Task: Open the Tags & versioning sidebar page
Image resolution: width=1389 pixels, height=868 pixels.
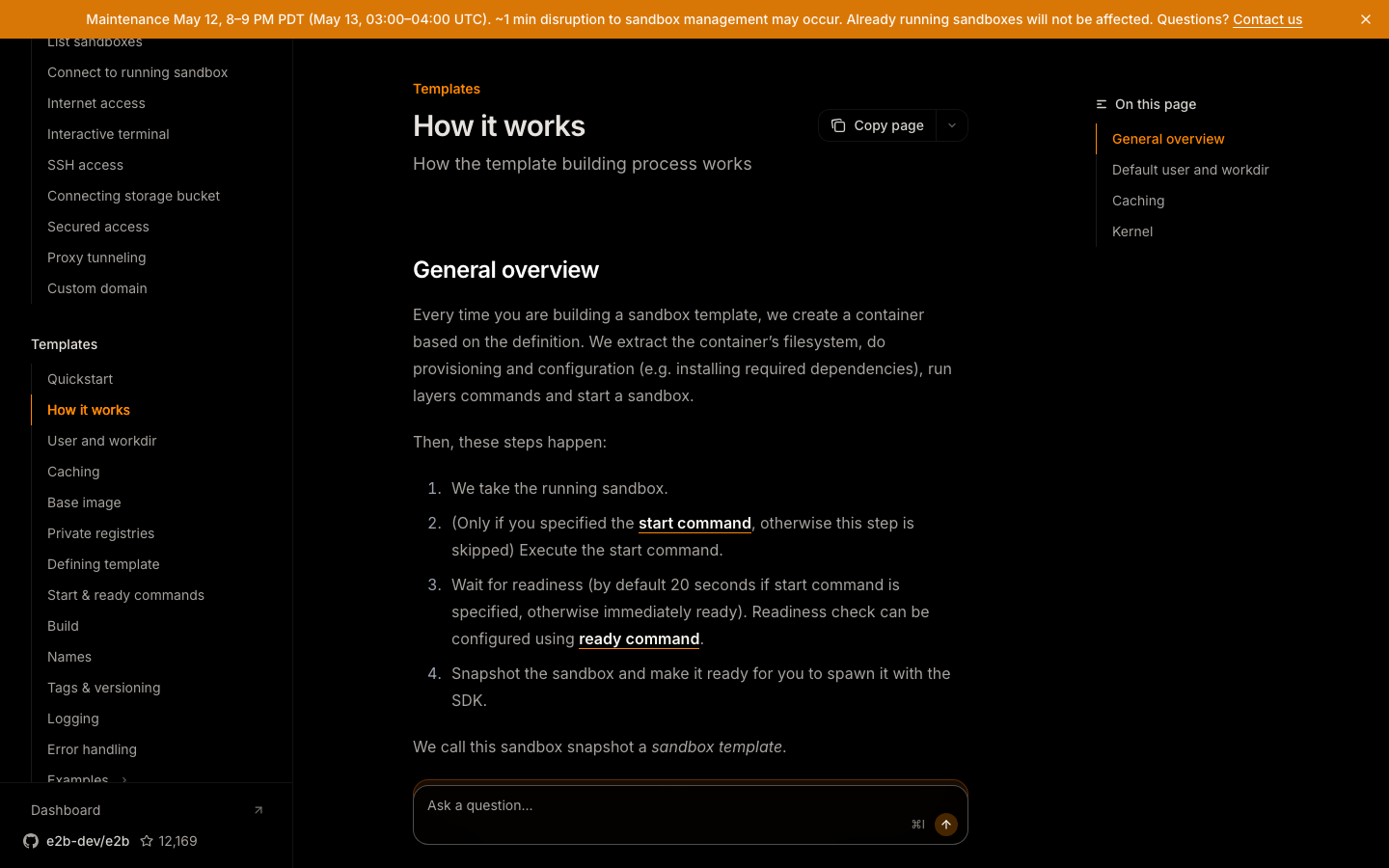Action: click(103, 688)
